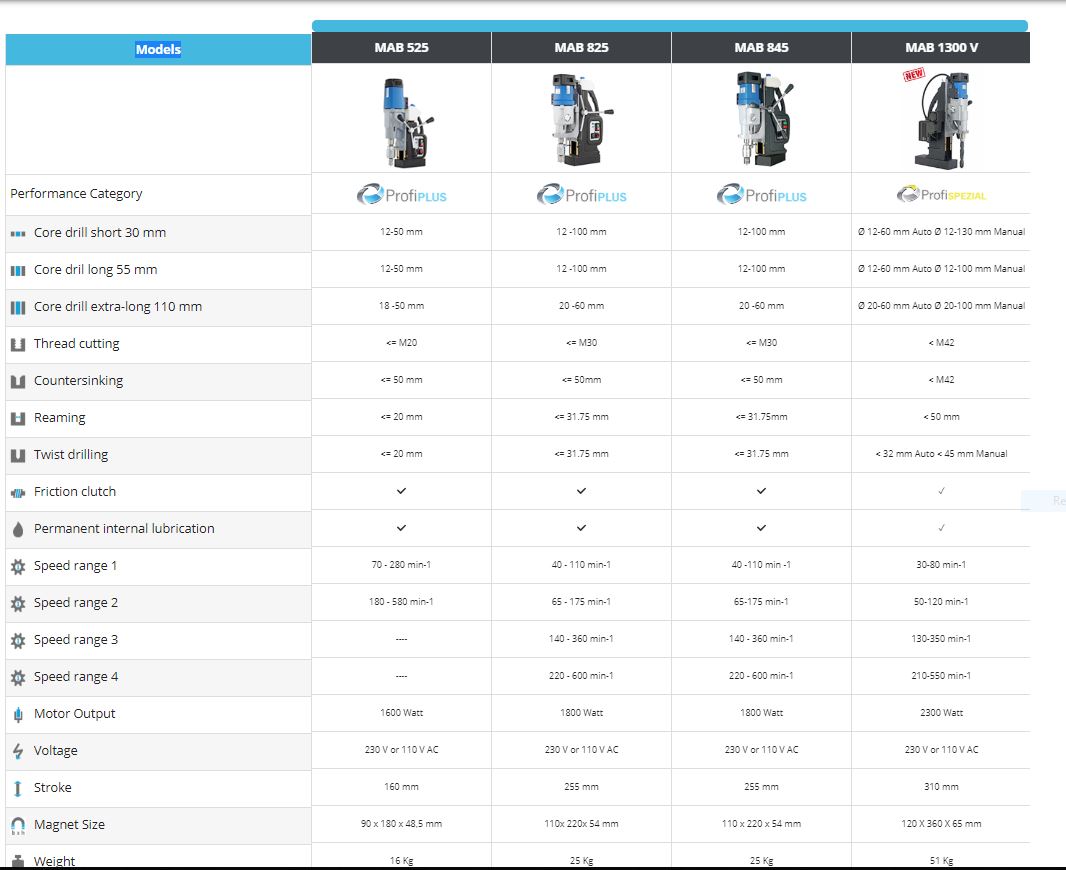Select the MAB 825 column header
1066x870 pixels.
point(581,48)
